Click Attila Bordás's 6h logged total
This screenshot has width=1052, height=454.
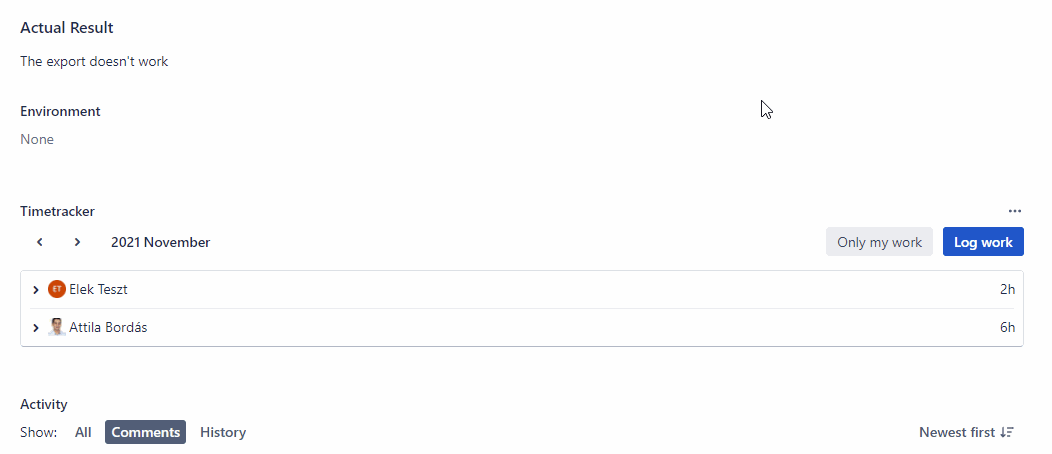[x=1007, y=328]
